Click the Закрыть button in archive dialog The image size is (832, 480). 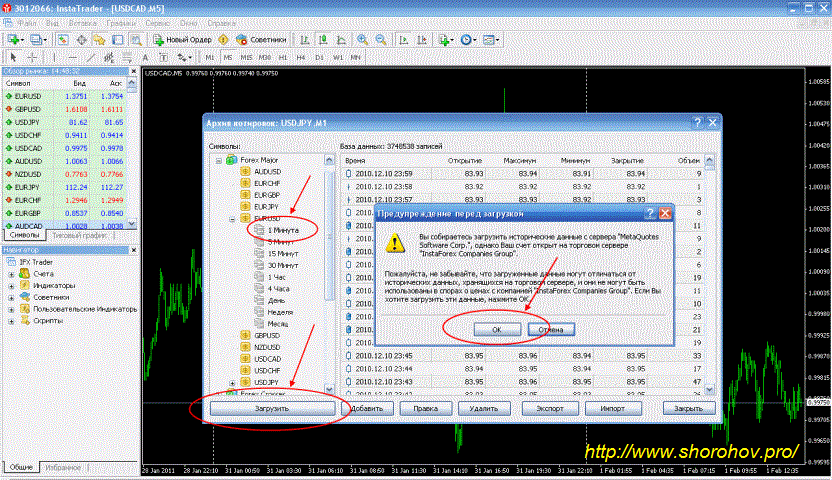point(689,408)
